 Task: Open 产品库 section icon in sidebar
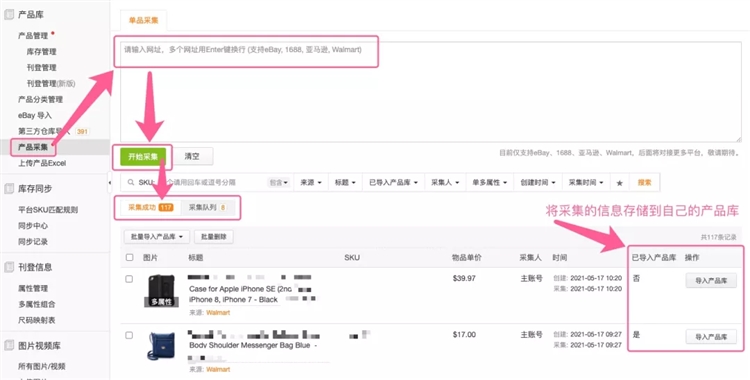pyautogui.click(x=9, y=14)
